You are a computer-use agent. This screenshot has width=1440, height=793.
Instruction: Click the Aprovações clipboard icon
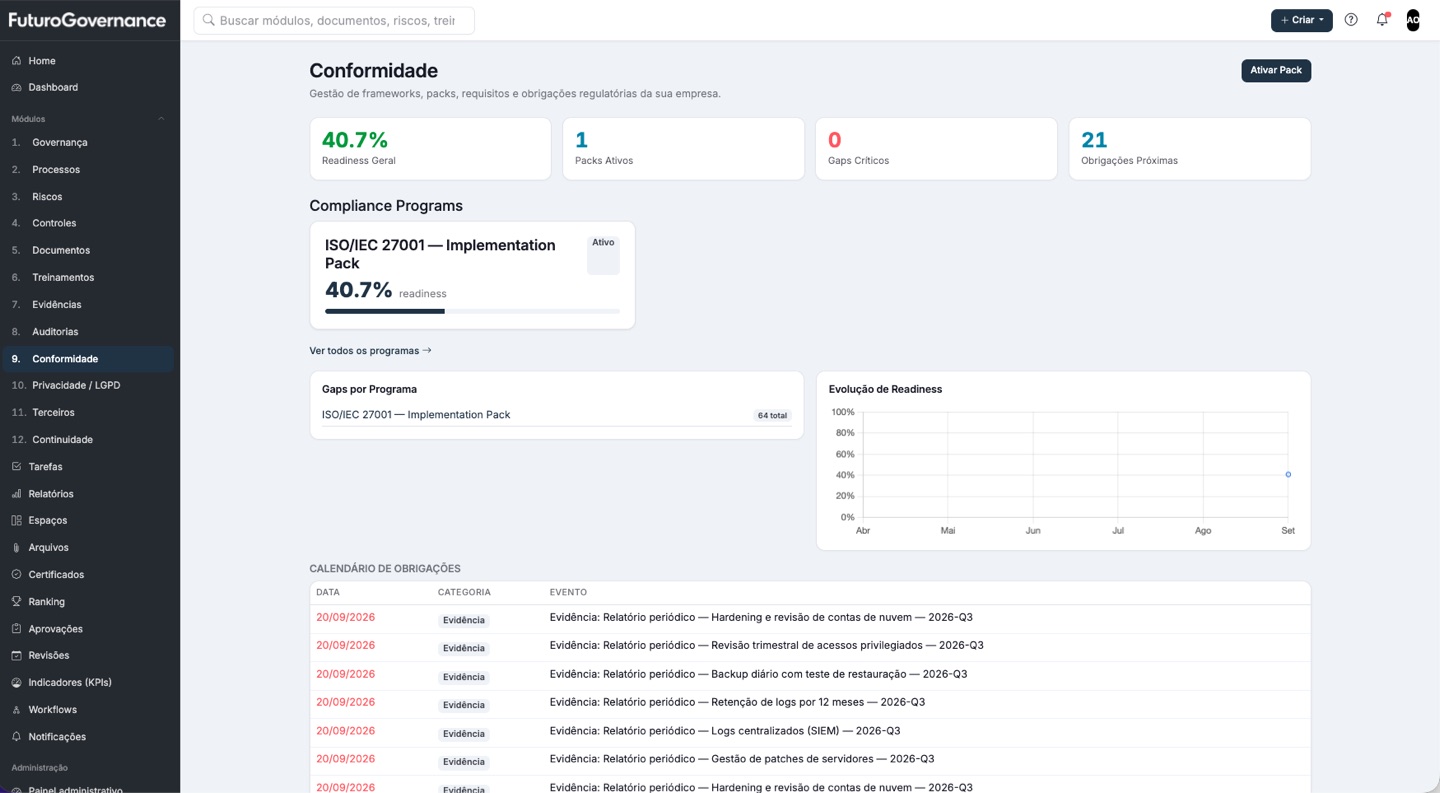[x=16, y=629]
